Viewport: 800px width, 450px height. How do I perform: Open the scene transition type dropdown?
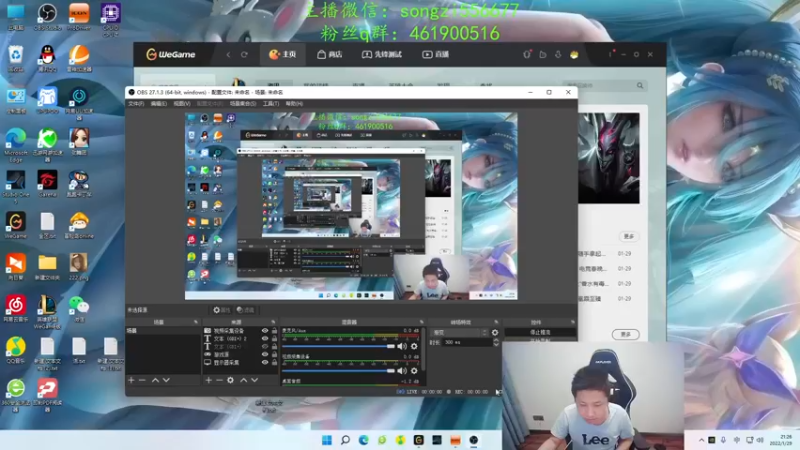click(x=460, y=333)
